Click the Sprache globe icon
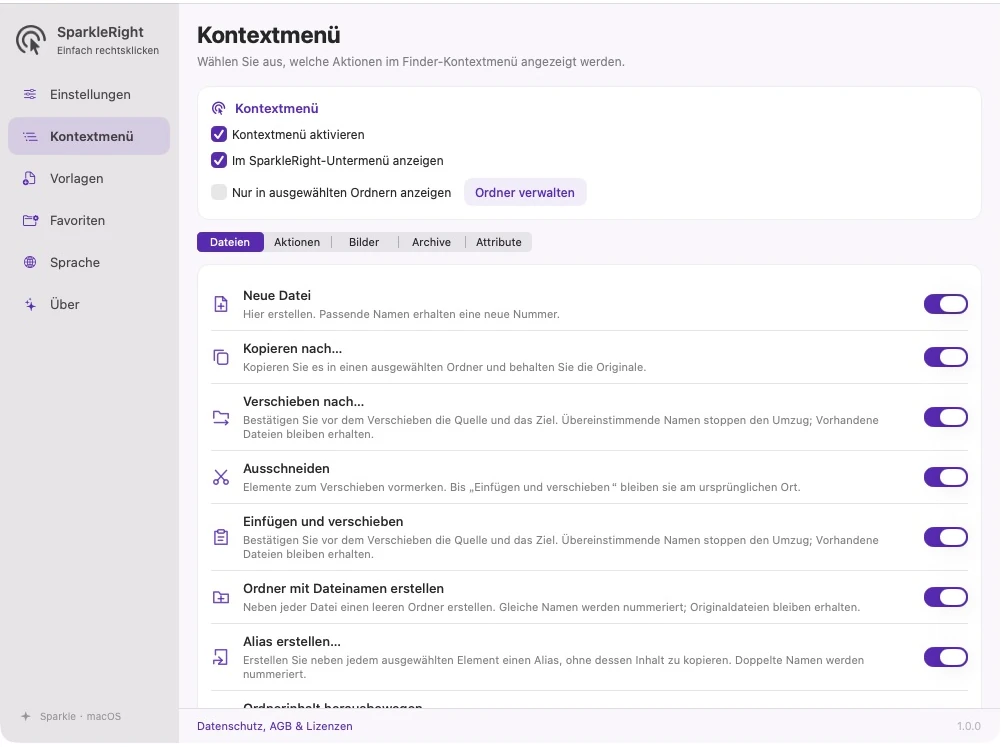 [30, 262]
